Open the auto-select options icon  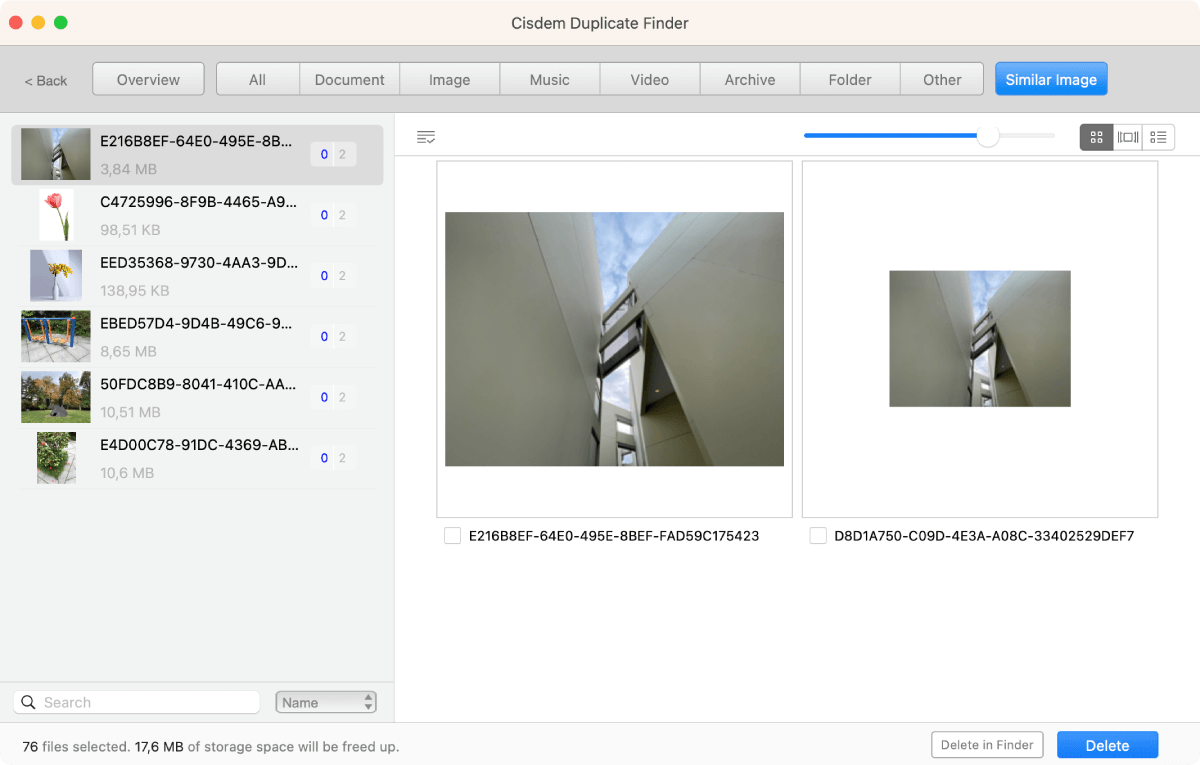[426, 137]
